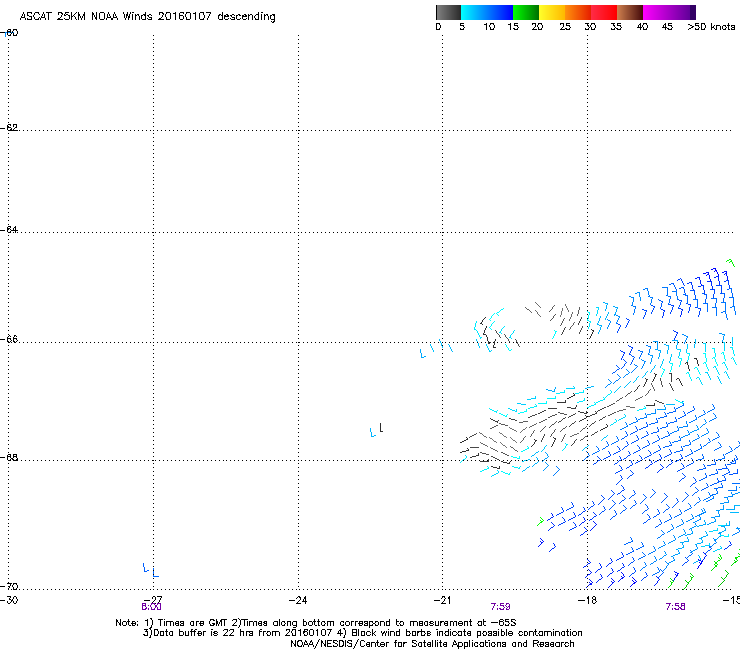The height and width of the screenshot is (650, 740).
Task: Click the legend value 25
Action: (x=565, y=27)
